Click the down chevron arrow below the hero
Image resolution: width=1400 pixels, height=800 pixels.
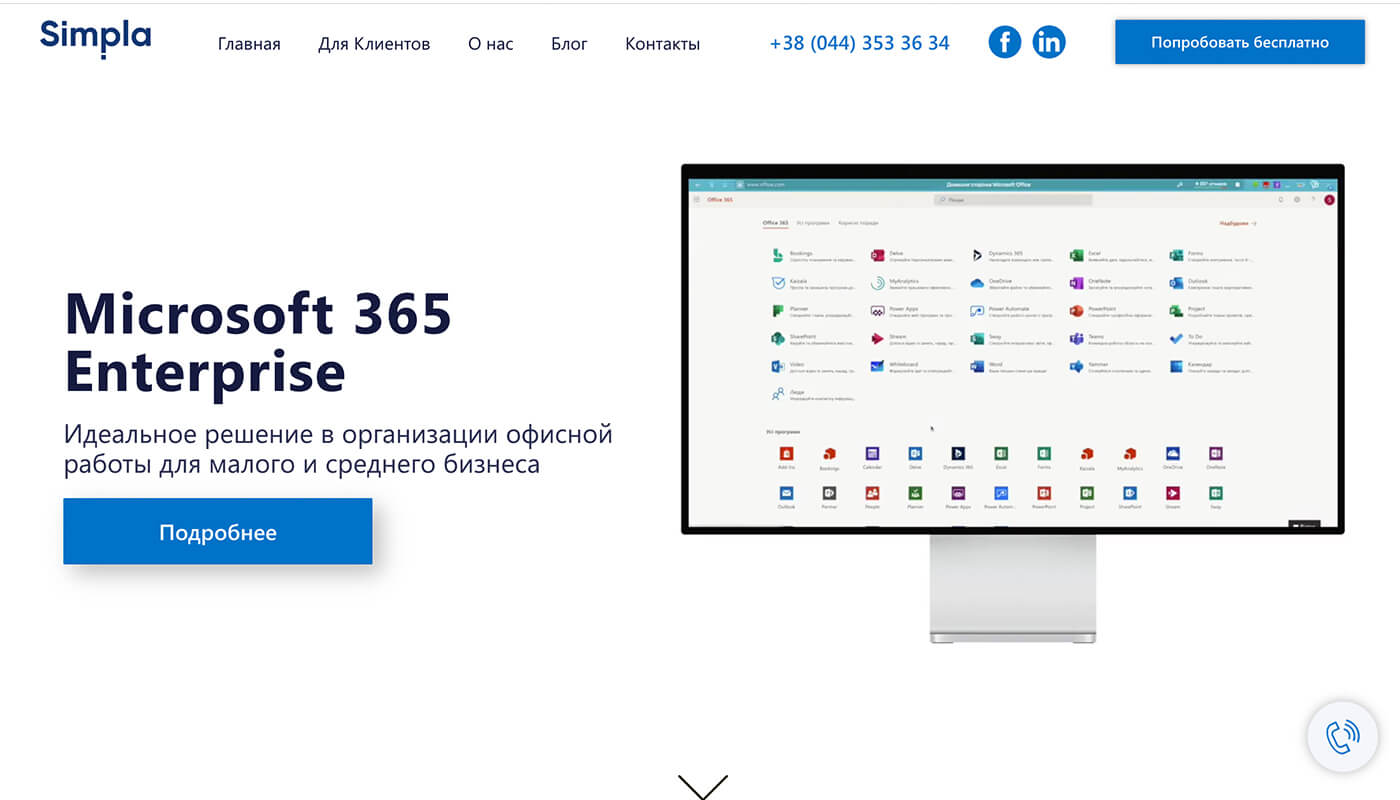tap(703, 787)
